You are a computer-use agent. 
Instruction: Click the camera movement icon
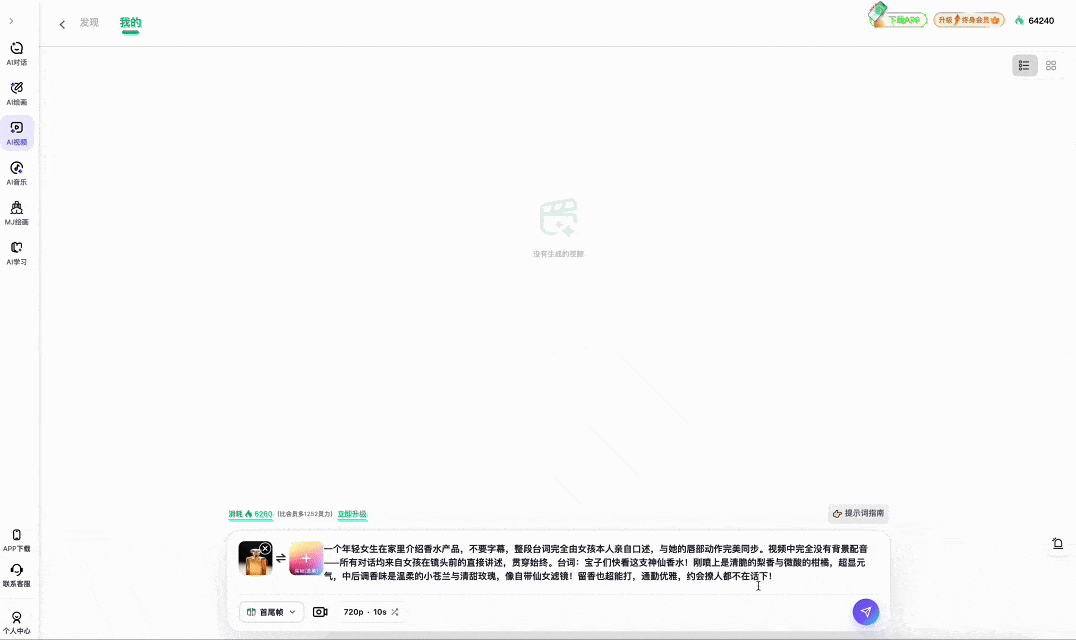320,612
